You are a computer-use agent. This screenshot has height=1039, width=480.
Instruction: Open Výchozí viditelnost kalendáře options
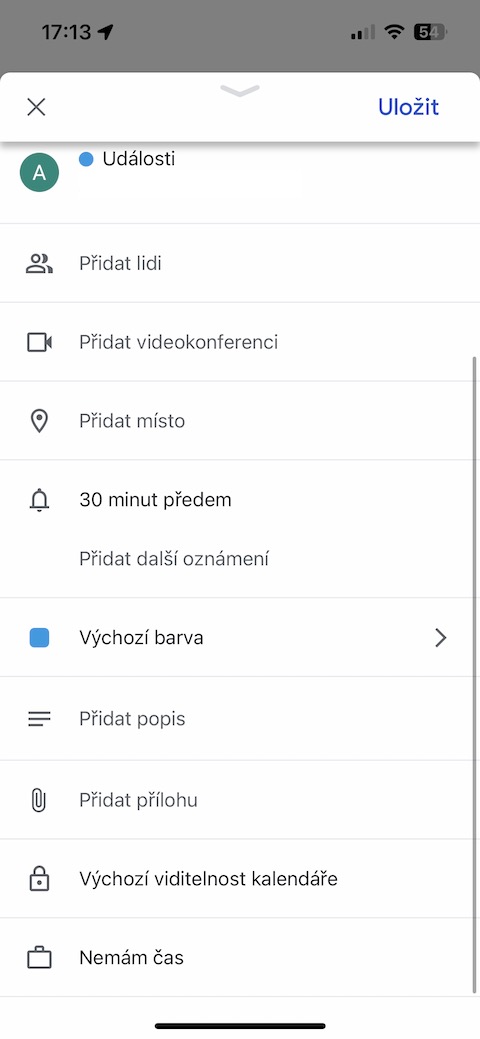(239, 879)
